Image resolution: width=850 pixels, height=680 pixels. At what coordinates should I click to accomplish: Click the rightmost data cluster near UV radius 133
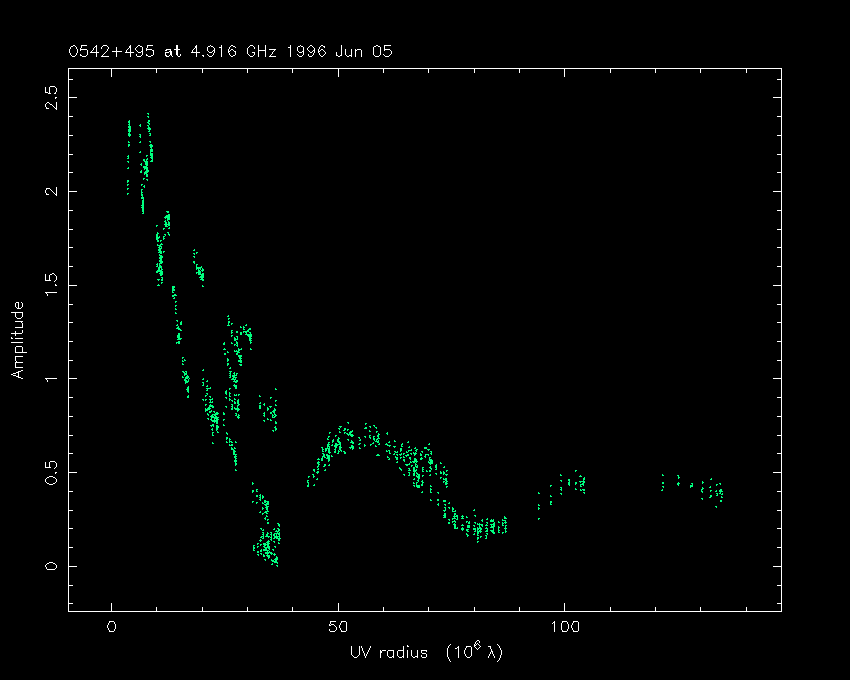click(712, 491)
